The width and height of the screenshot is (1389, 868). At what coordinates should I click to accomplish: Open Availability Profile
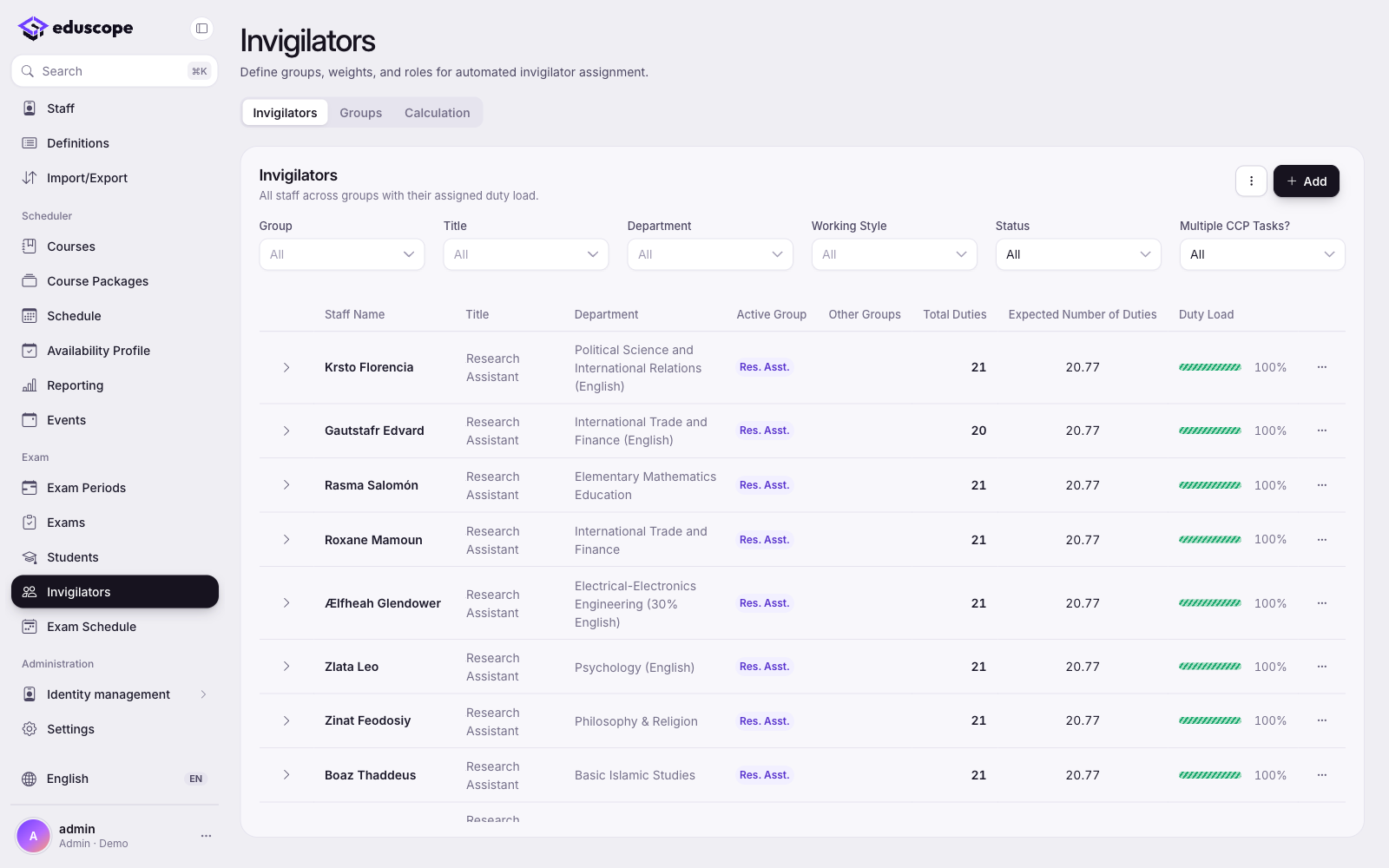point(115,351)
